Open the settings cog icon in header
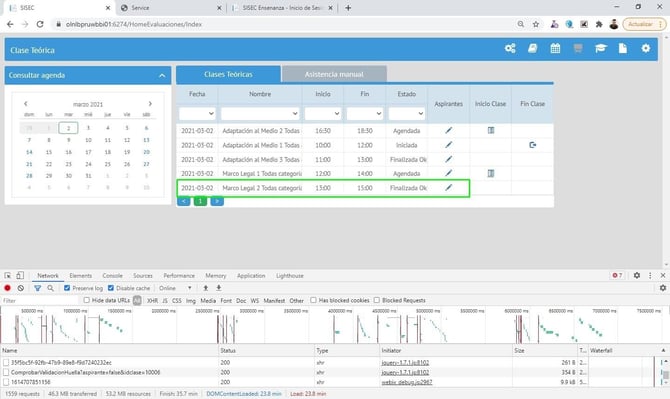This screenshot has height=399, width=670. point(646,48)
